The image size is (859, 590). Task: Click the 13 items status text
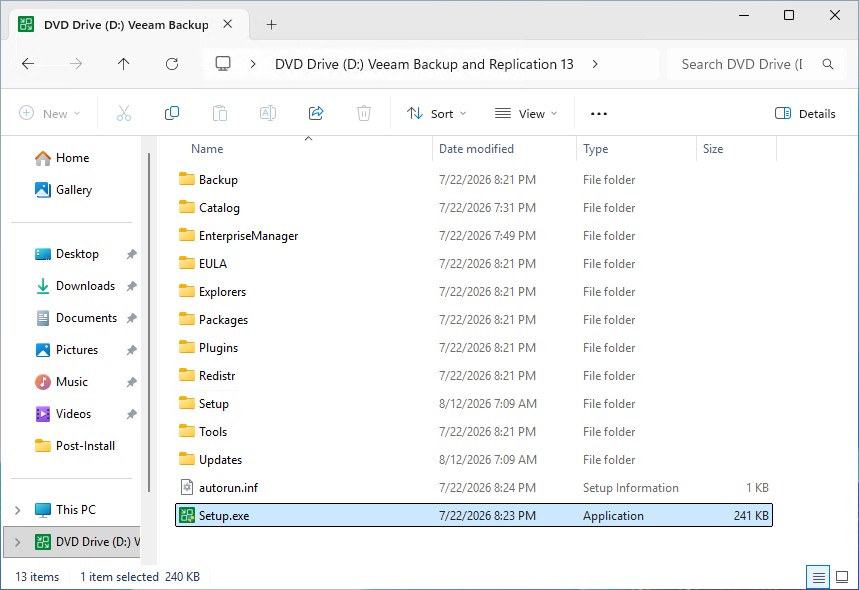[x=37, y=577]
